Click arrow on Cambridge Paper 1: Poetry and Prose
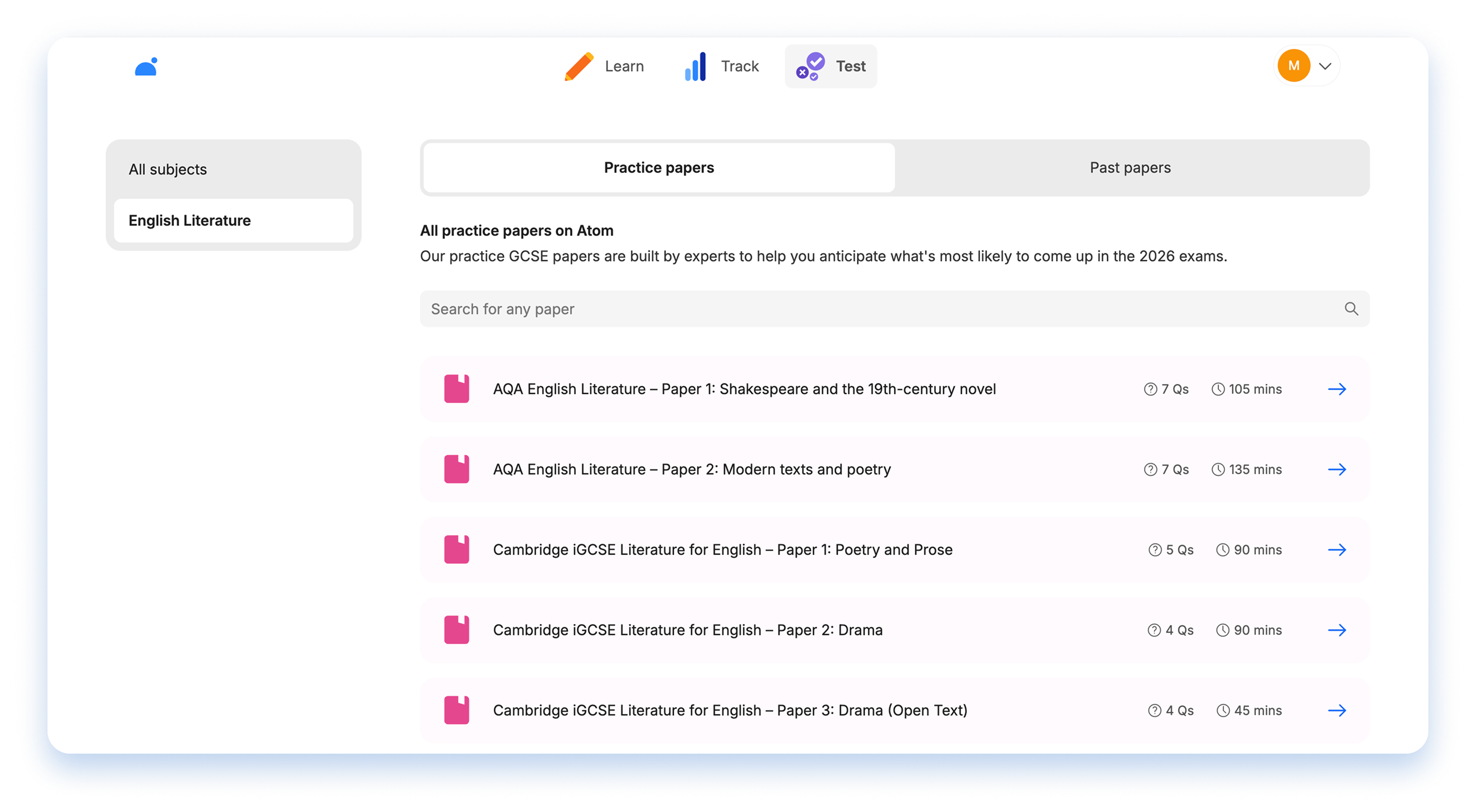Screen dimensions: 1476x812 point(1337,550)
